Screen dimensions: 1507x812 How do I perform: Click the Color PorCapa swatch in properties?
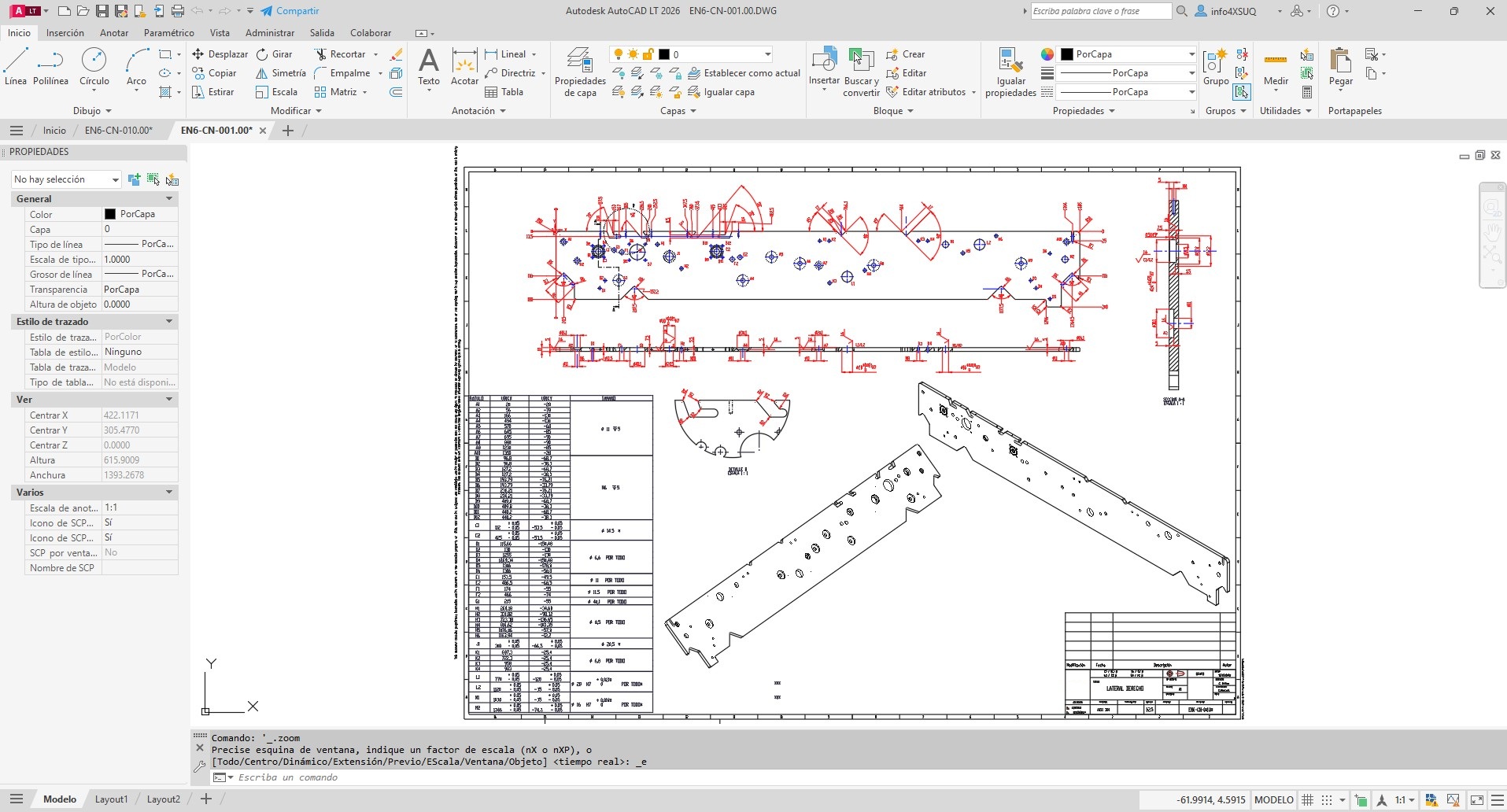110,214
